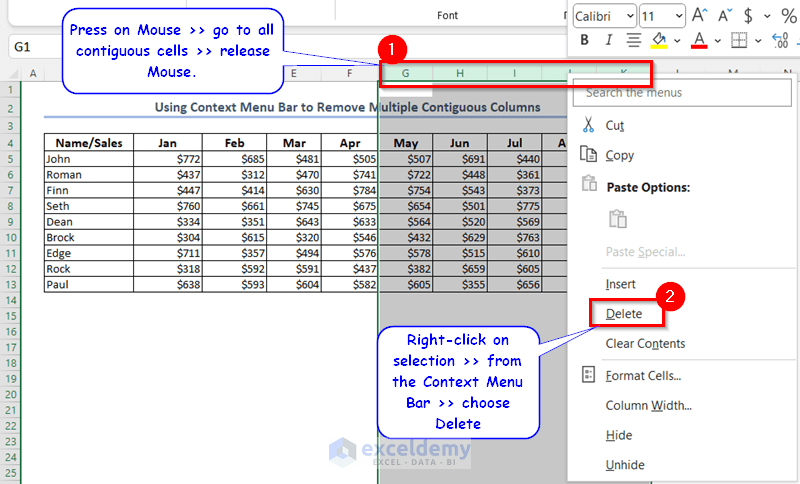Click the cell containing Paul
This screenshot has width=800, height=484.
[89, 285]
